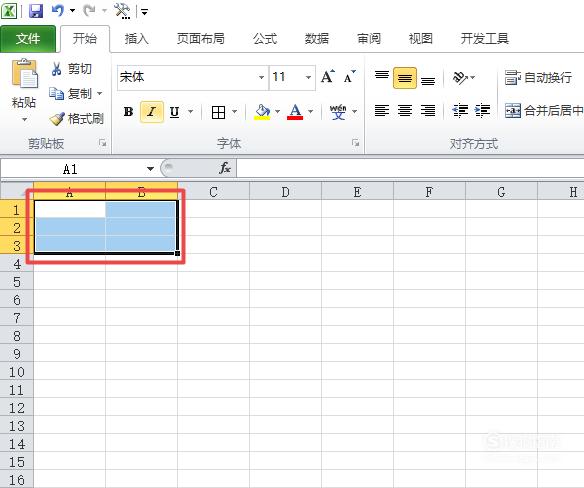Image resolution: width=584 pixels, height=488 pixels.
Task: Click the Save icon in quick access toolbar
Action: pos(36,11)
